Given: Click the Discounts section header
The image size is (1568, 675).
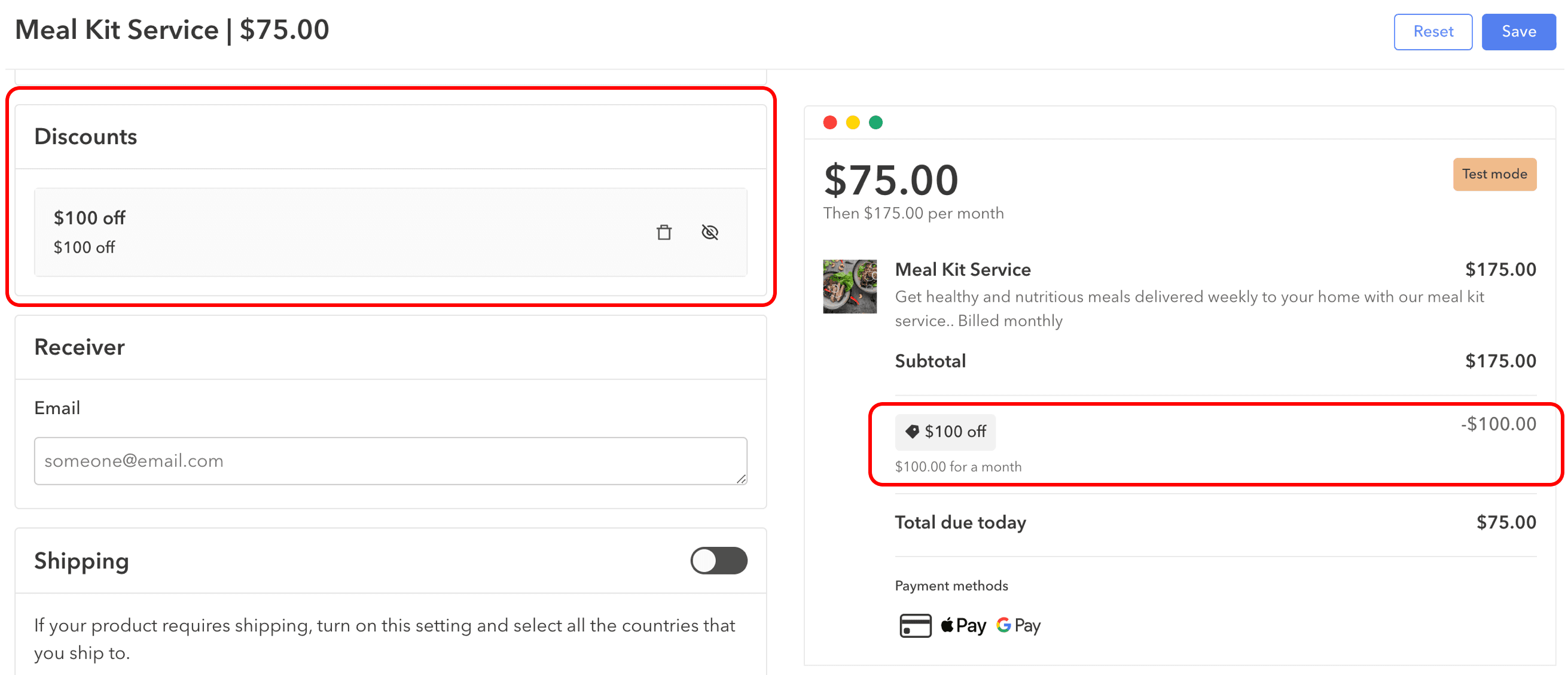Looking at the screenshot, I should 86,136.
